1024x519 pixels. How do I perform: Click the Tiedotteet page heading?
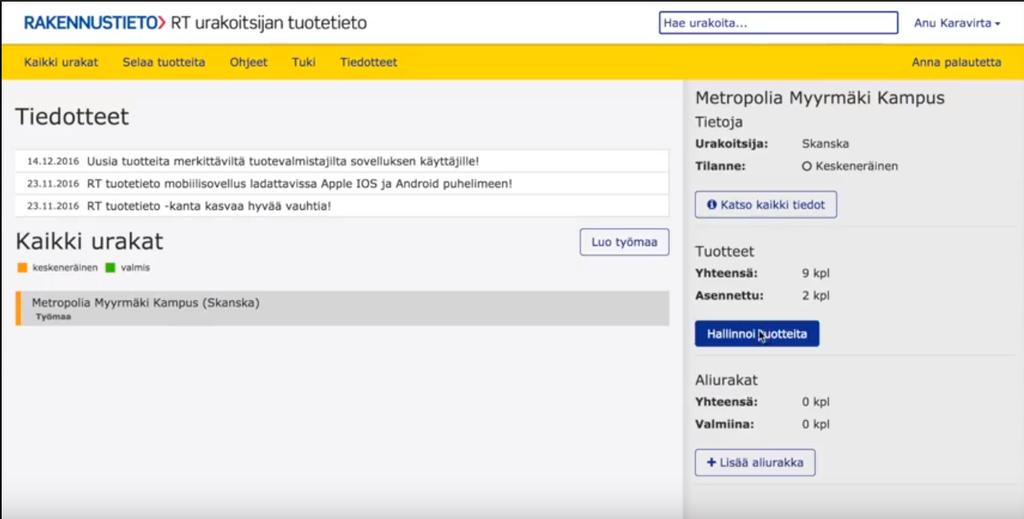[x=72, y=117]
